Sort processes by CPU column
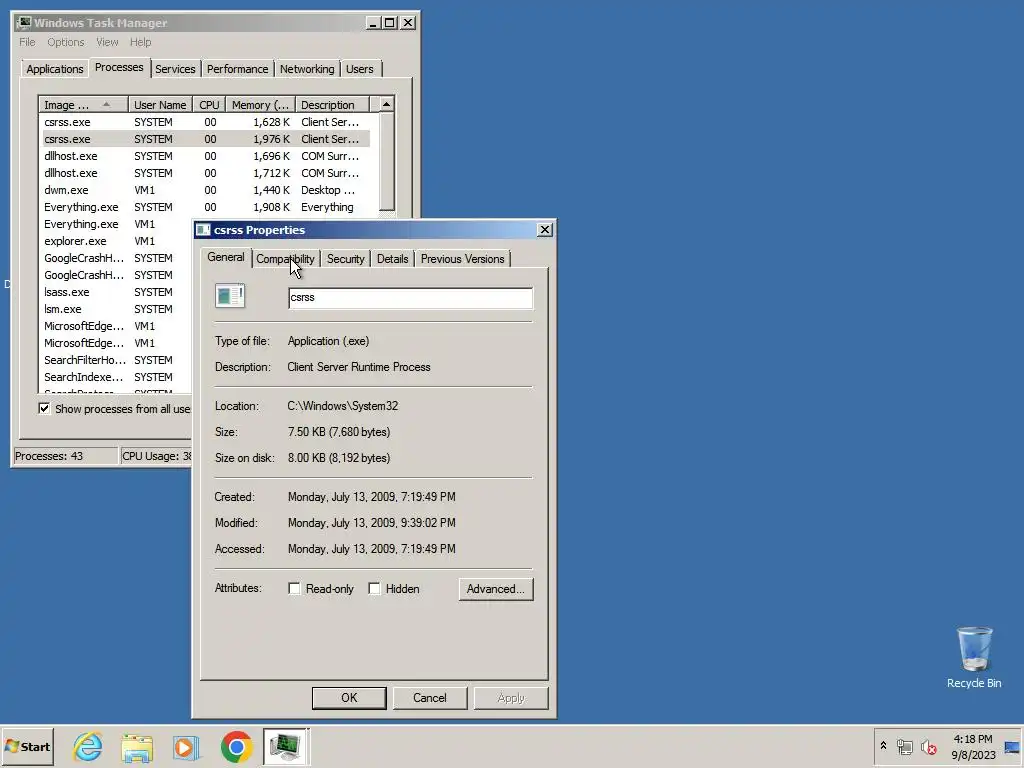The image size is (1024, 768). (210, 104)
